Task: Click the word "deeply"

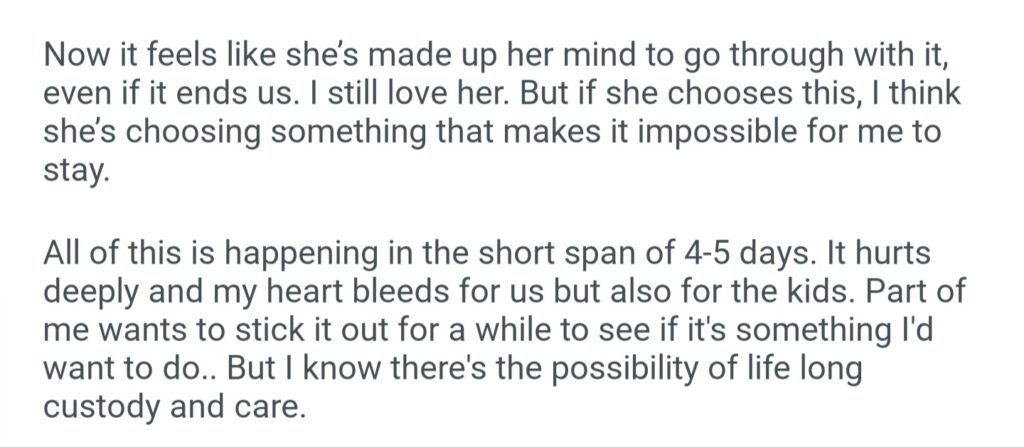Action: (99, 289)
